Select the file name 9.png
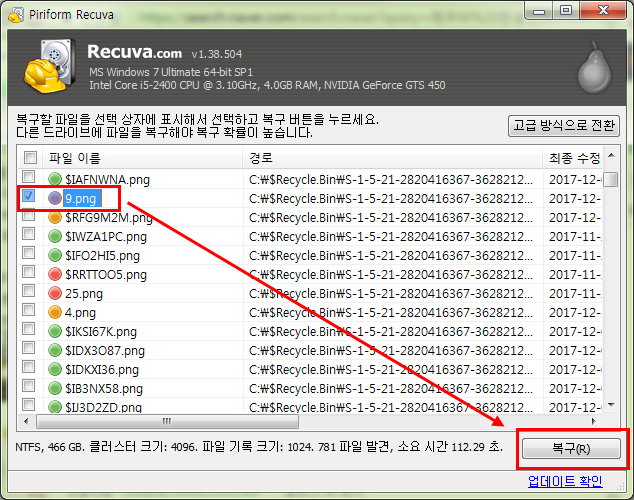 pyautogui.click(x=81, y=198)
